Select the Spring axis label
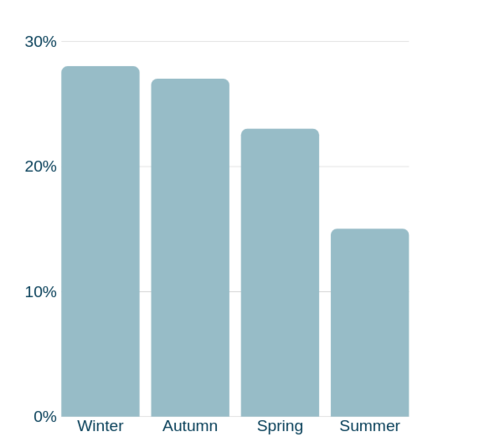This screenshot has width=500, height=447. click(280, 427)
